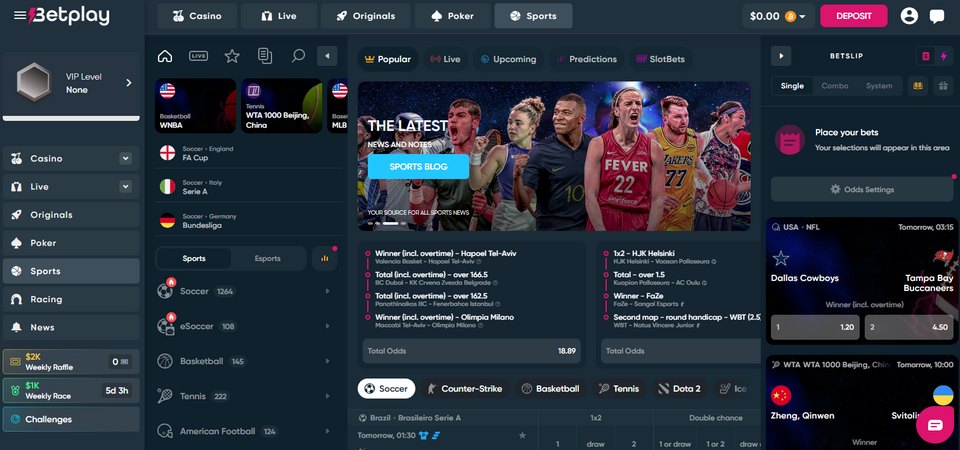Open the bet history documents icon
This screenshot has width=960, height=450.
pyautogui.click(x=265, y=56)
